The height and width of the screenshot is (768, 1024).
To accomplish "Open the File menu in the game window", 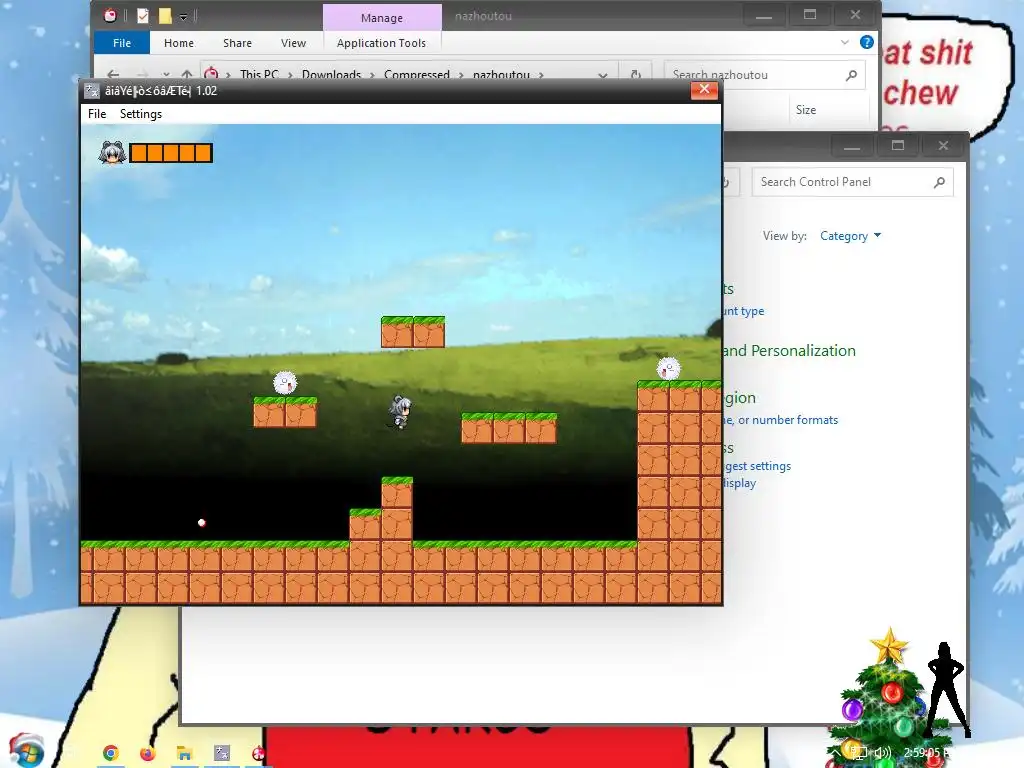I will (x=97, y=114).
